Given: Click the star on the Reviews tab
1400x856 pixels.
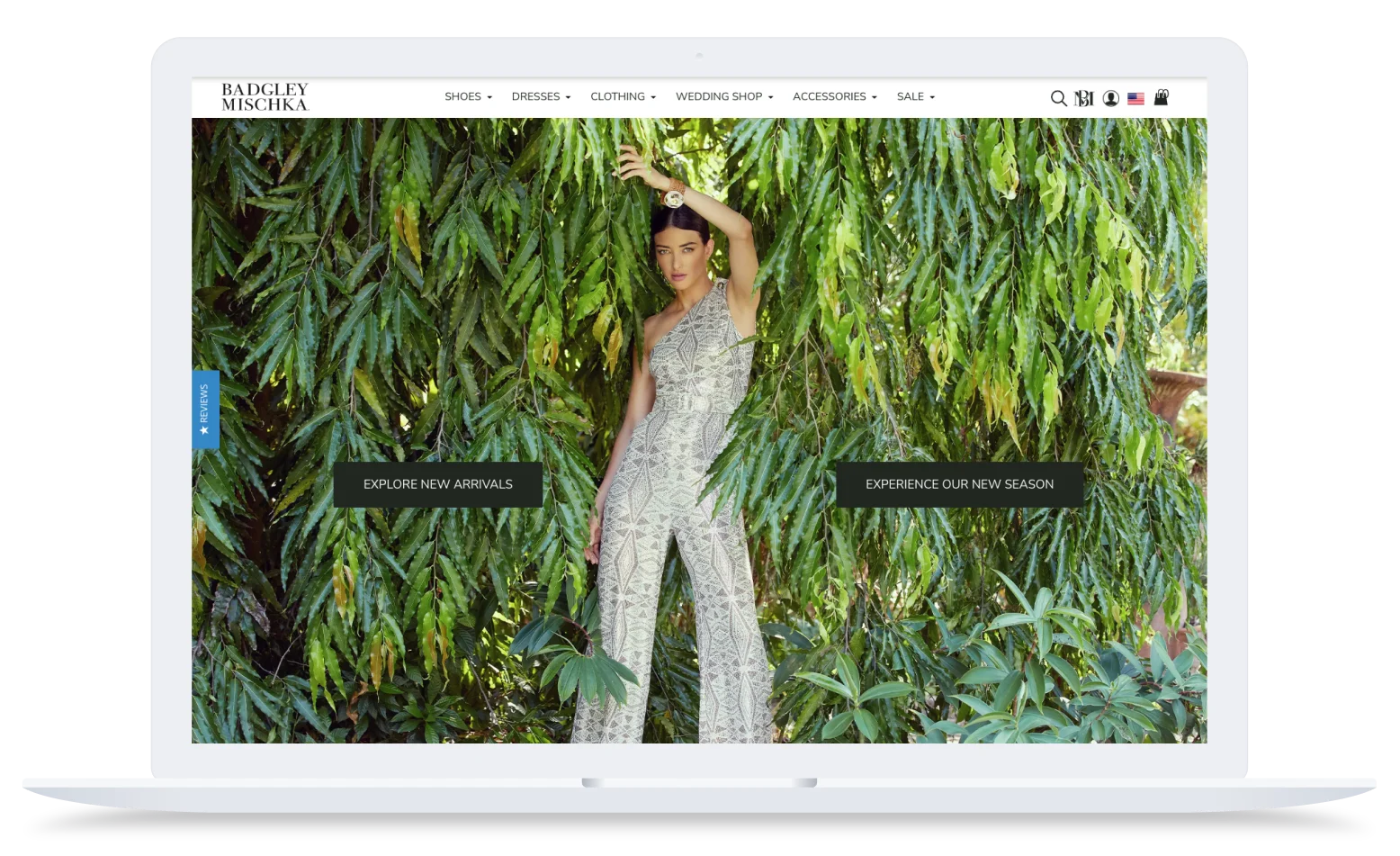Looking at the screenshot, I should tap(204, 431).
